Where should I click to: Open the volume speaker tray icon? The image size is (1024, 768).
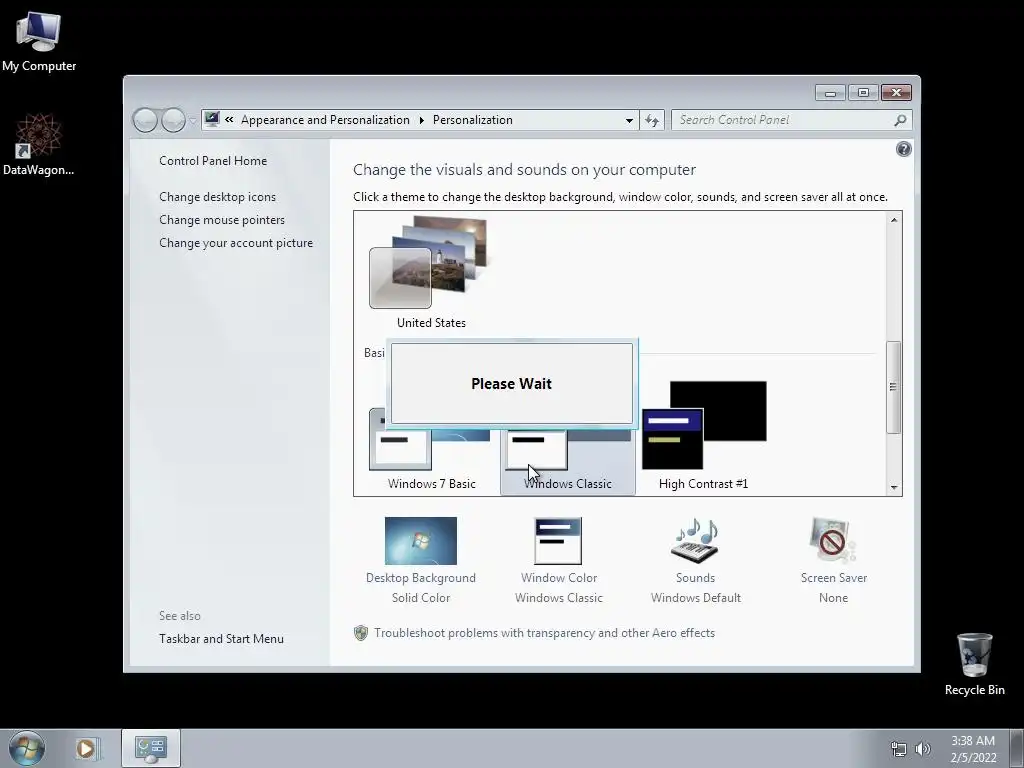[923, 749]
